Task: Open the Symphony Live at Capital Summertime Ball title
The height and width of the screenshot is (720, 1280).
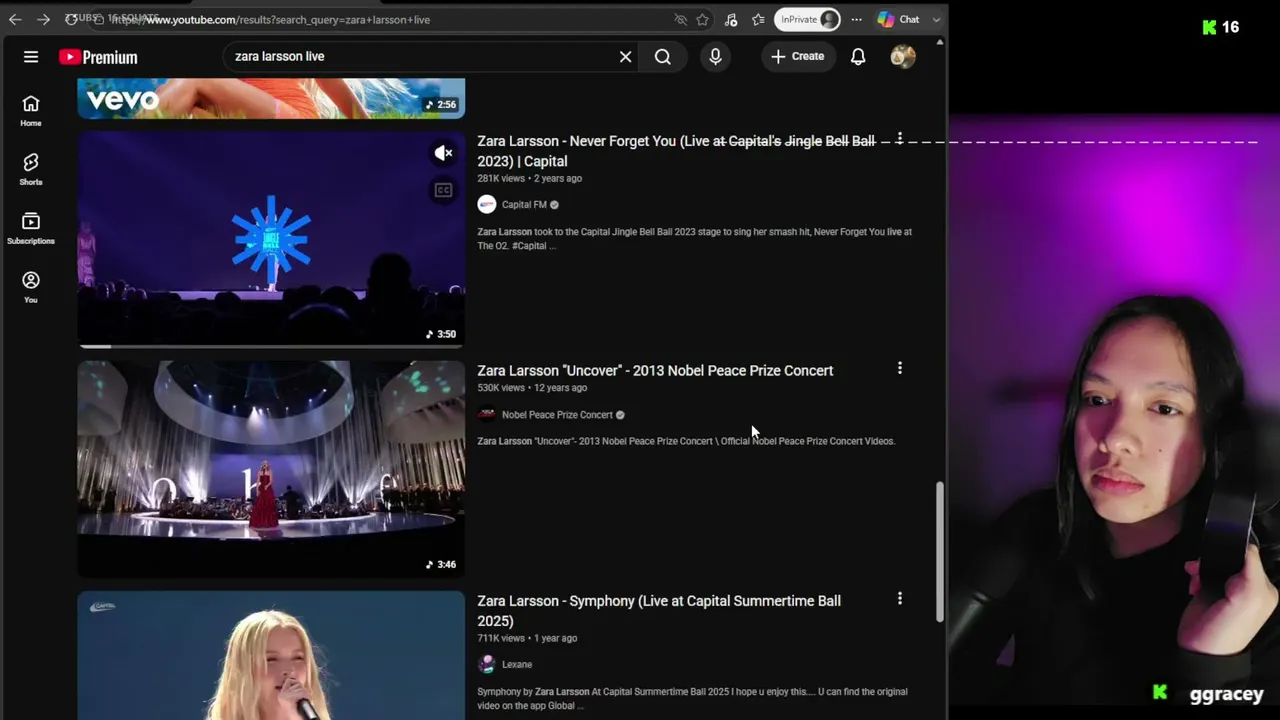Action: pyautogui.click(x=659, y=611)
